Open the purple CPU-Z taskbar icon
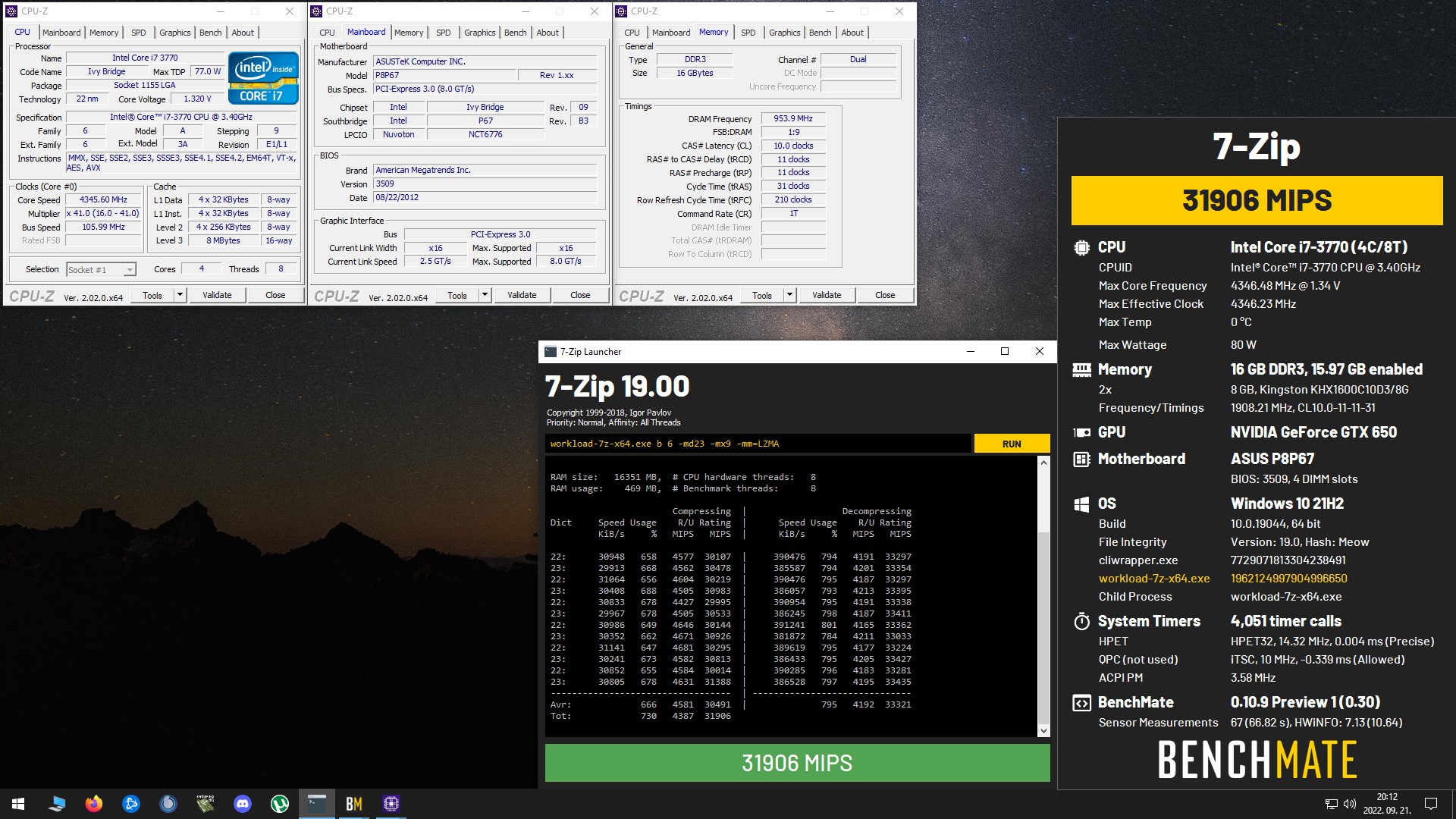1456x819 pixels. 391,804
